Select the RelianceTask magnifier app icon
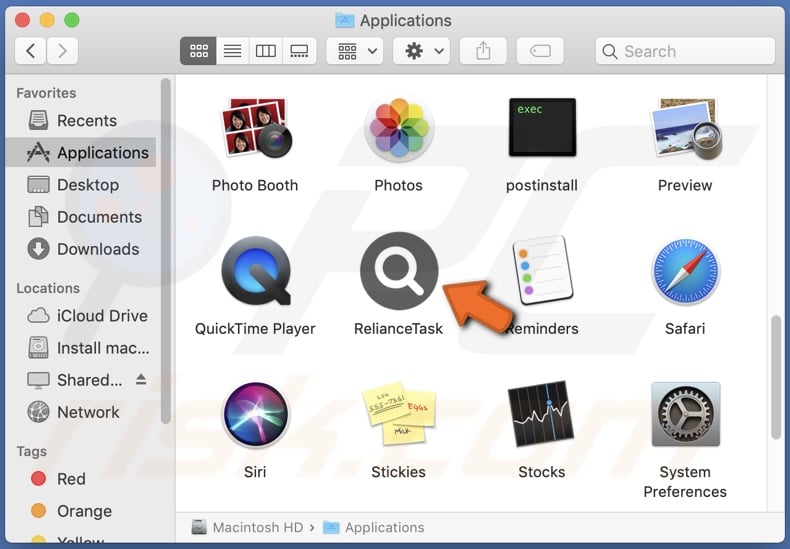 tap(399, 271)
